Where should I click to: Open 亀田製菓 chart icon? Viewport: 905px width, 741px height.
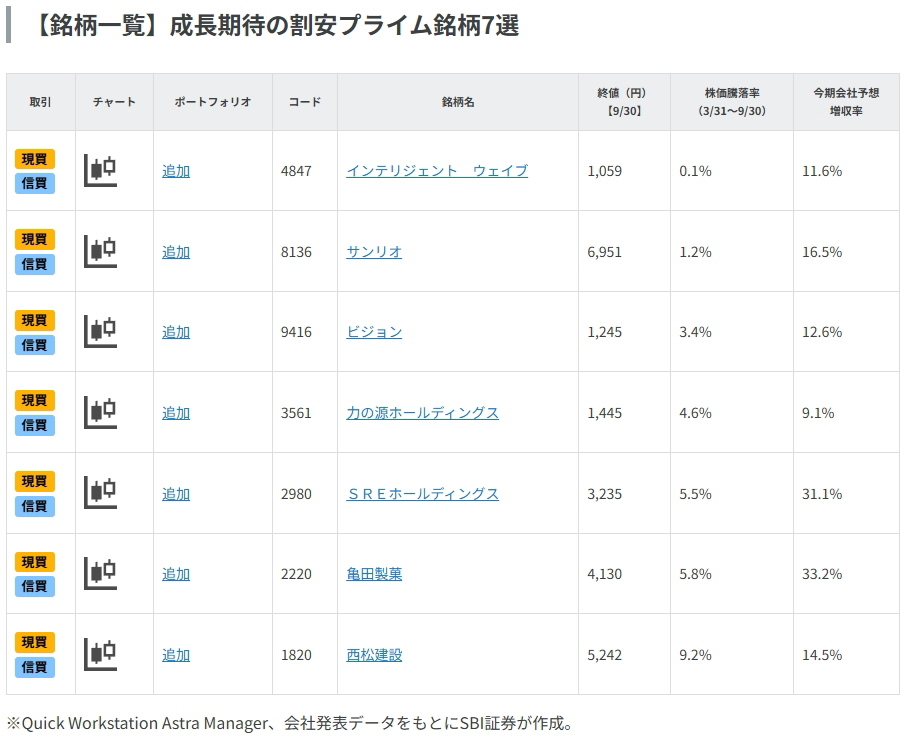[100, 573]
